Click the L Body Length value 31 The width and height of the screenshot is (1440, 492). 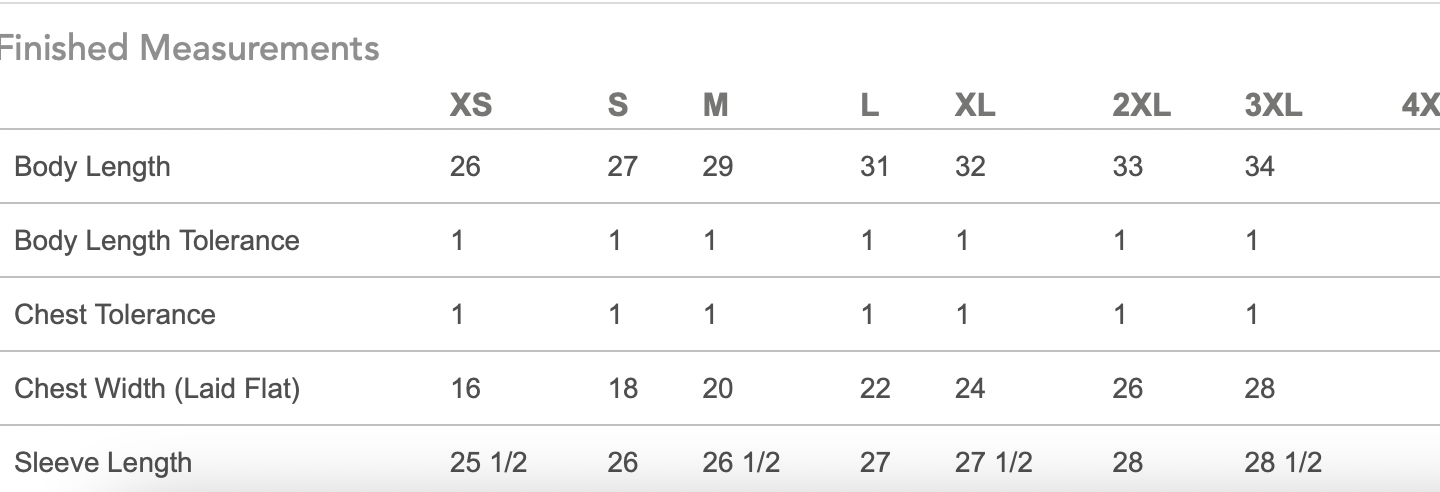coord(874,166)
